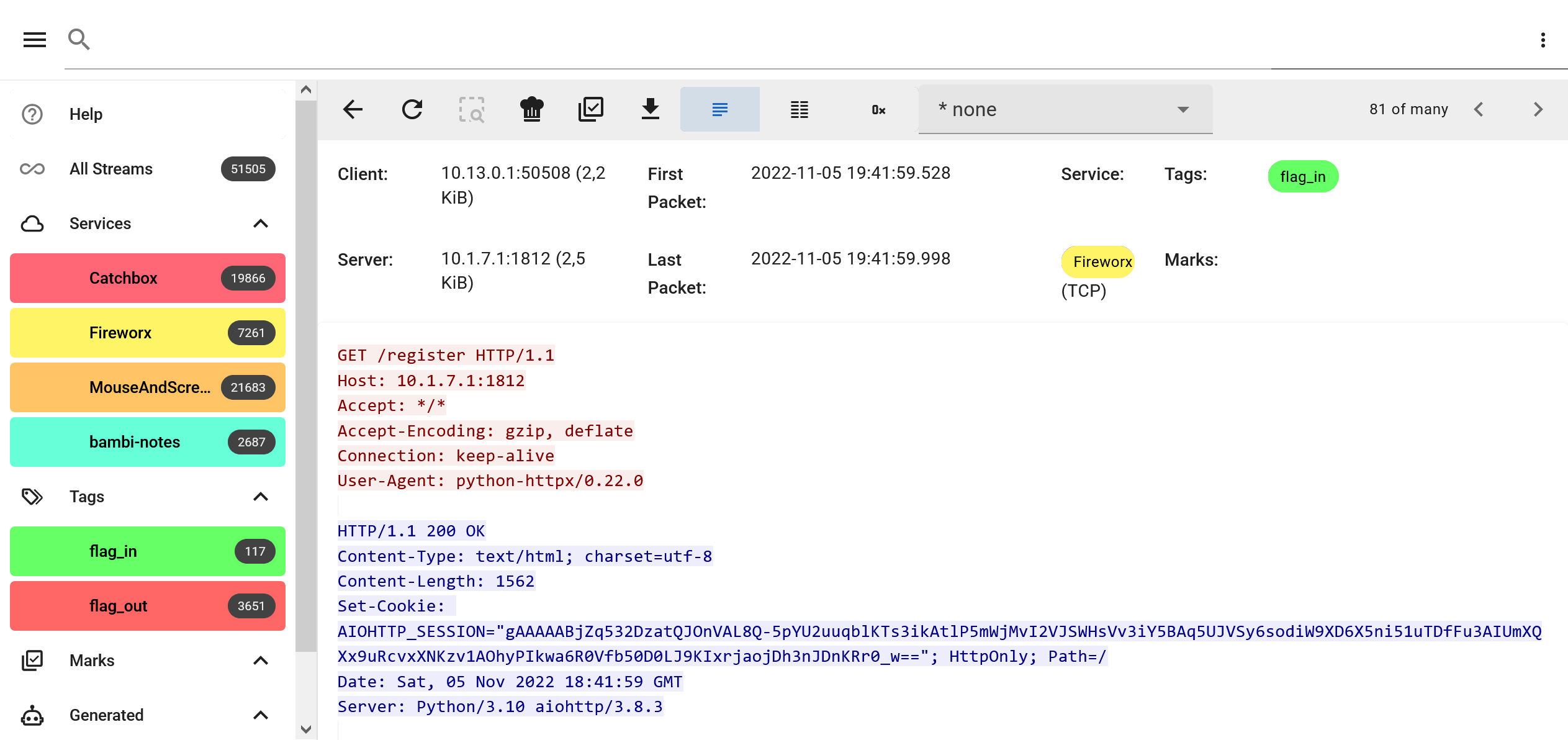Open the three-dot more options menu

(1543, 40)
